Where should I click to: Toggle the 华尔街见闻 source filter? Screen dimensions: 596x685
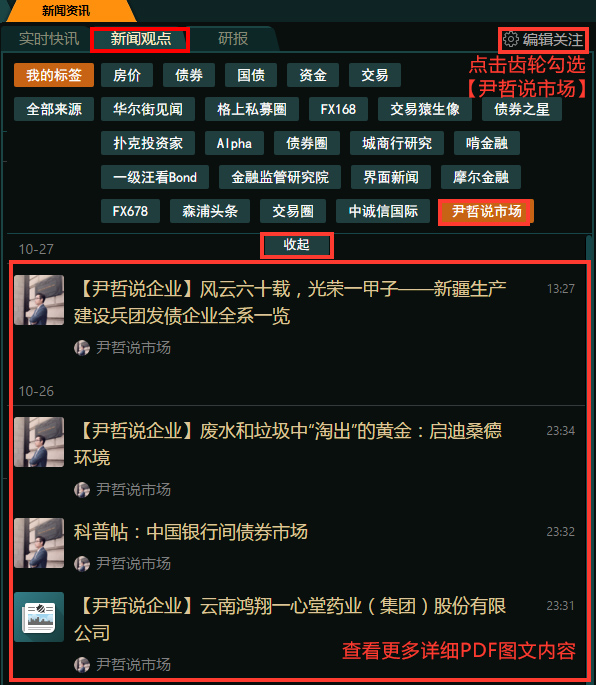[148, 109]
